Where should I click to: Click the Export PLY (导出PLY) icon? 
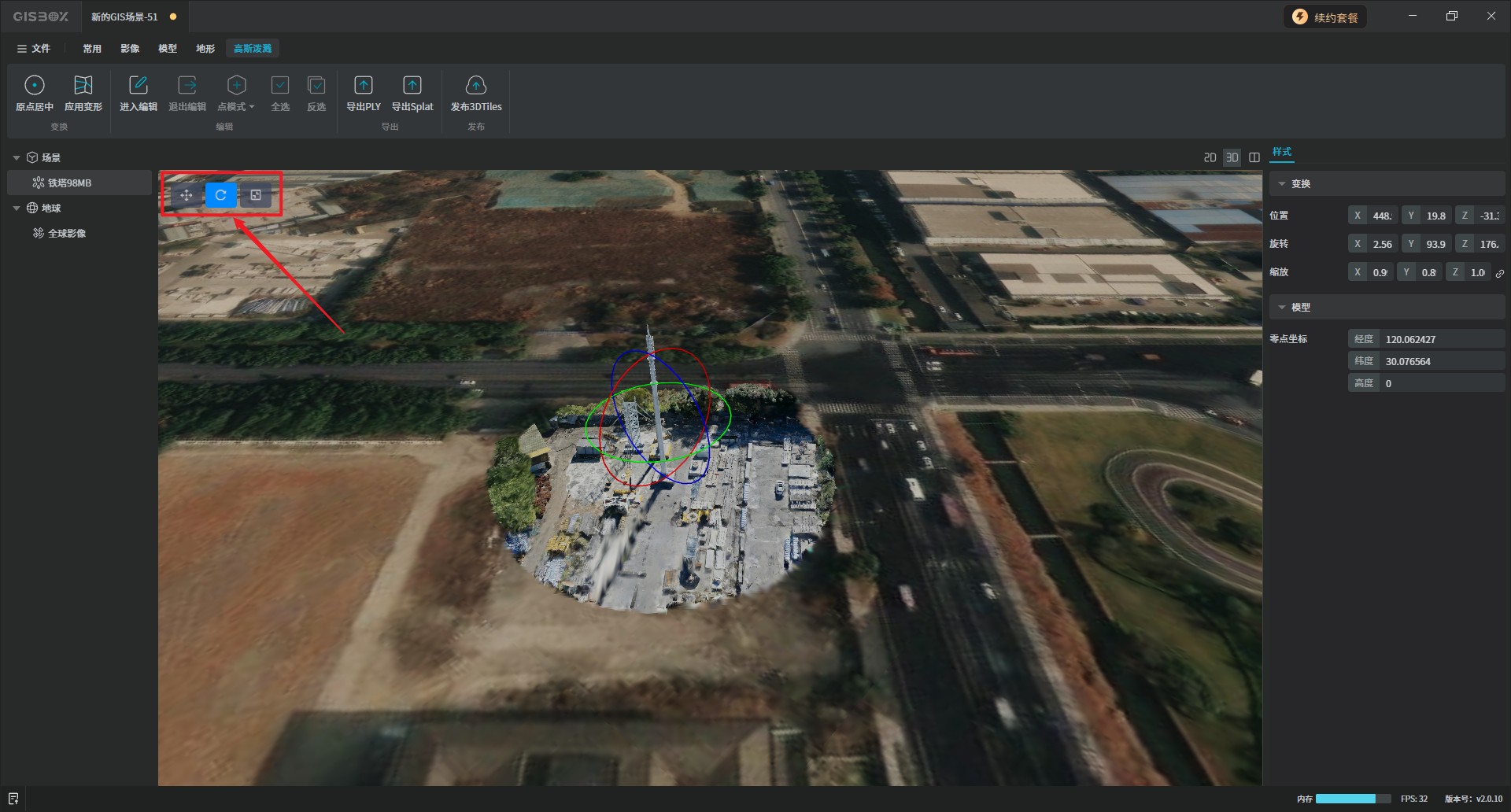point(364,86)
